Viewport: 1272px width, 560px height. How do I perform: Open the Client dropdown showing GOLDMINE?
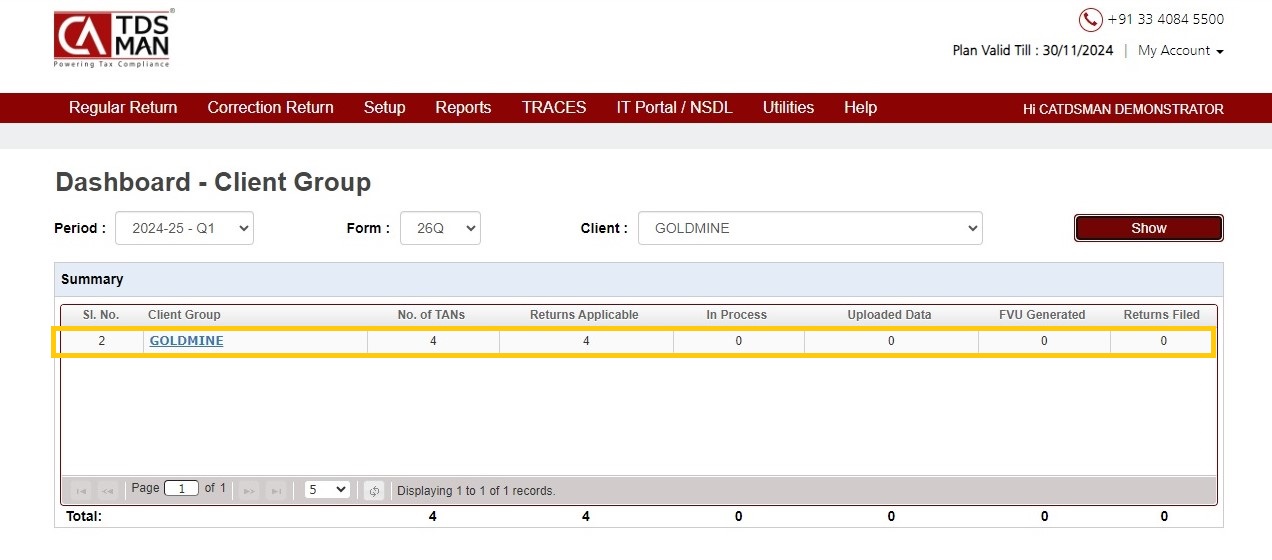coord(810,228)
